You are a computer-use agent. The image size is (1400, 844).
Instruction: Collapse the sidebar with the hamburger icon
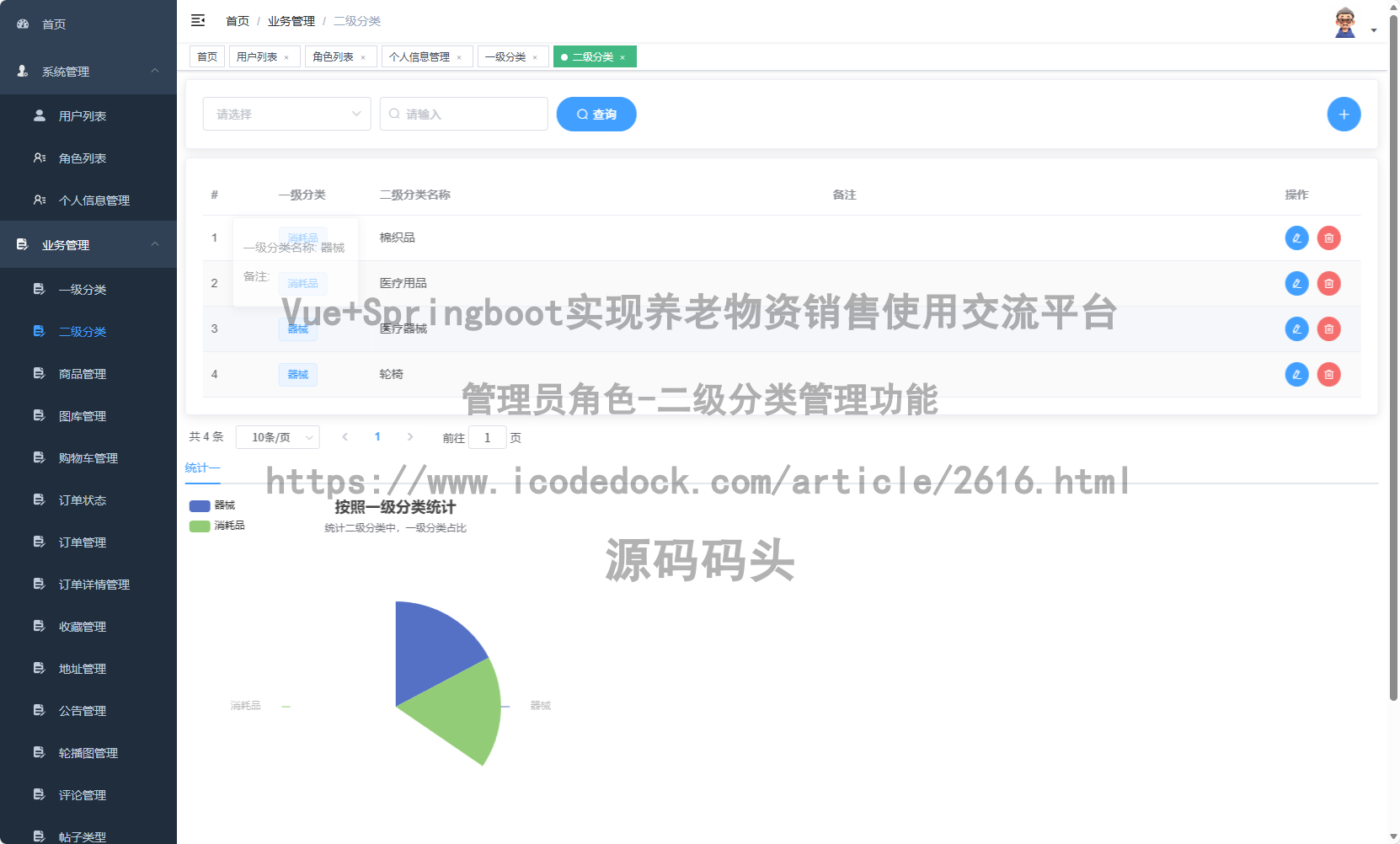(198, 20)
